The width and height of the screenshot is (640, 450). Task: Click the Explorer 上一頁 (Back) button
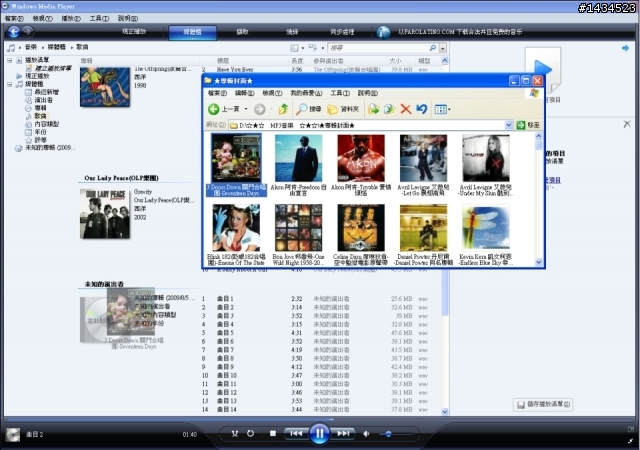[223, 109]
